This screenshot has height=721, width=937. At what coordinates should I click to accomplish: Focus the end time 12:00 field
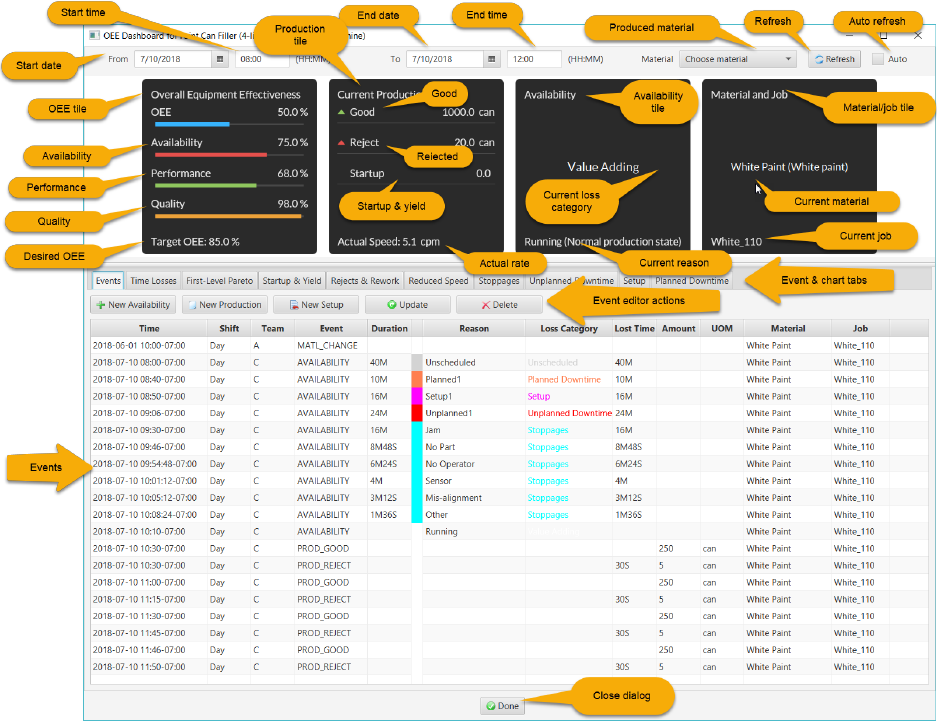(534, 59)
